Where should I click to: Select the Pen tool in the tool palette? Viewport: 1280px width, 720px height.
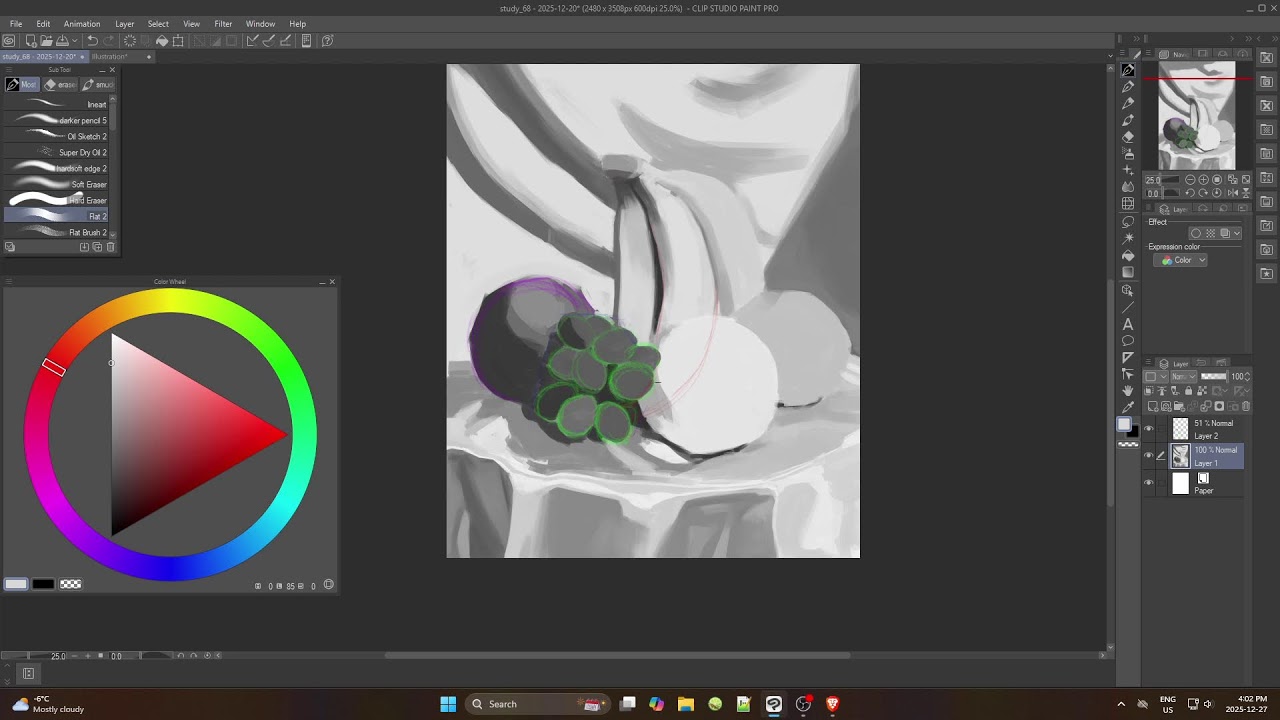pos(1128,86)
